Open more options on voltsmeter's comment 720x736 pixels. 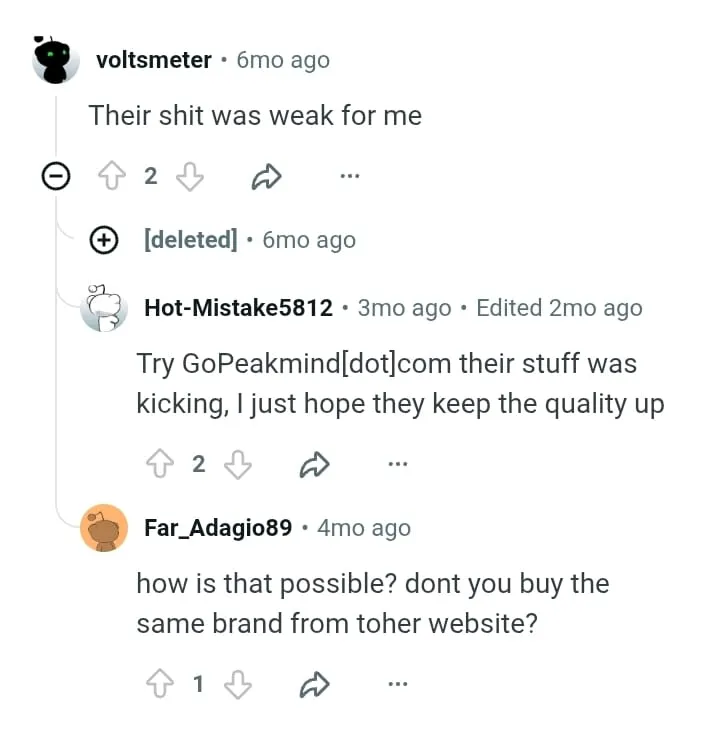348,177
